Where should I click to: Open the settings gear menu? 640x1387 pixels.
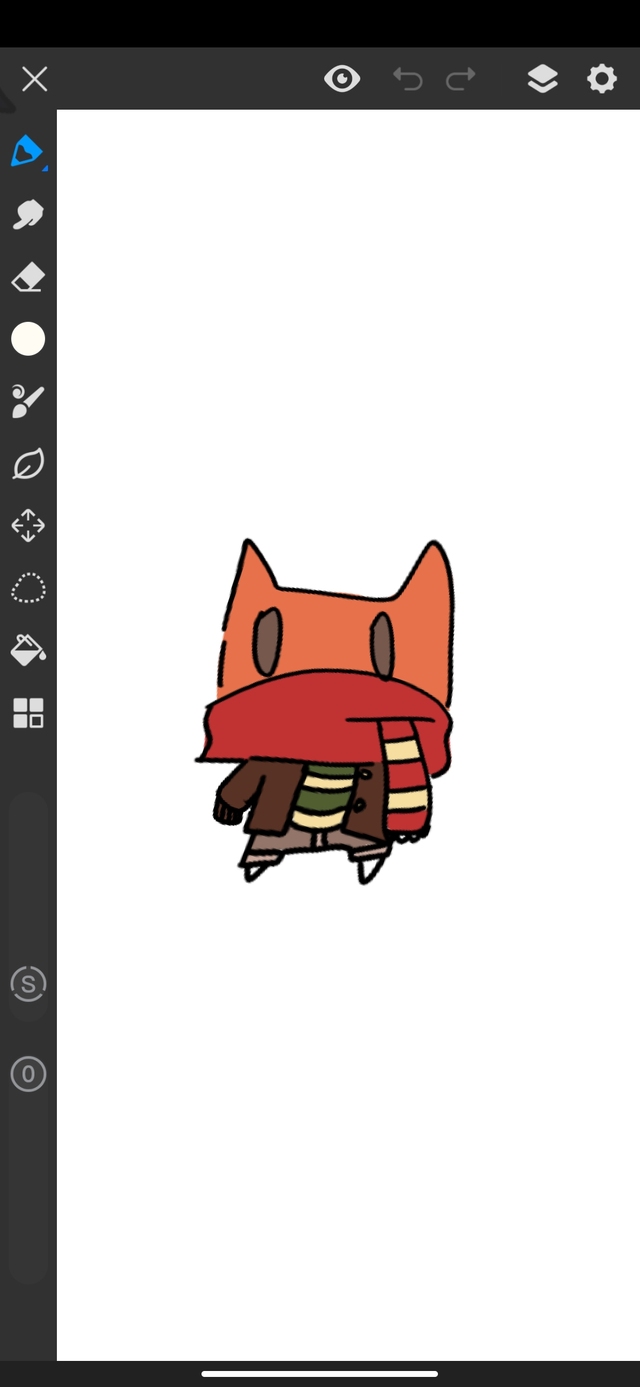602,79
